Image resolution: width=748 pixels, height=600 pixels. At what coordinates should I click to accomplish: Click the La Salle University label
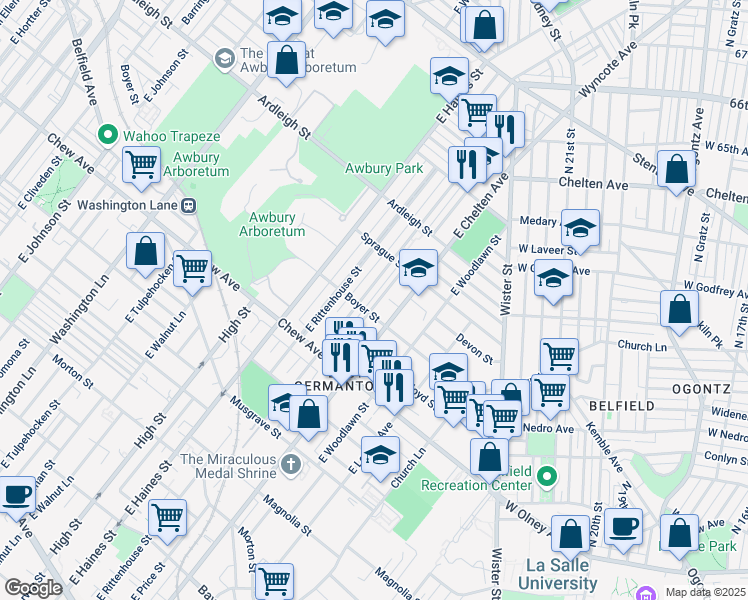[x=557, y=574]
